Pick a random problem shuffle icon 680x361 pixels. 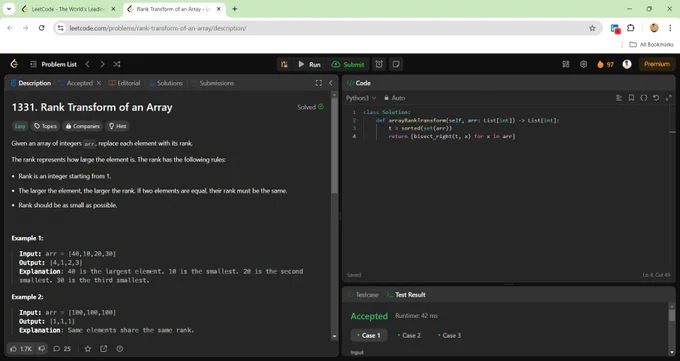click(117, 64)
